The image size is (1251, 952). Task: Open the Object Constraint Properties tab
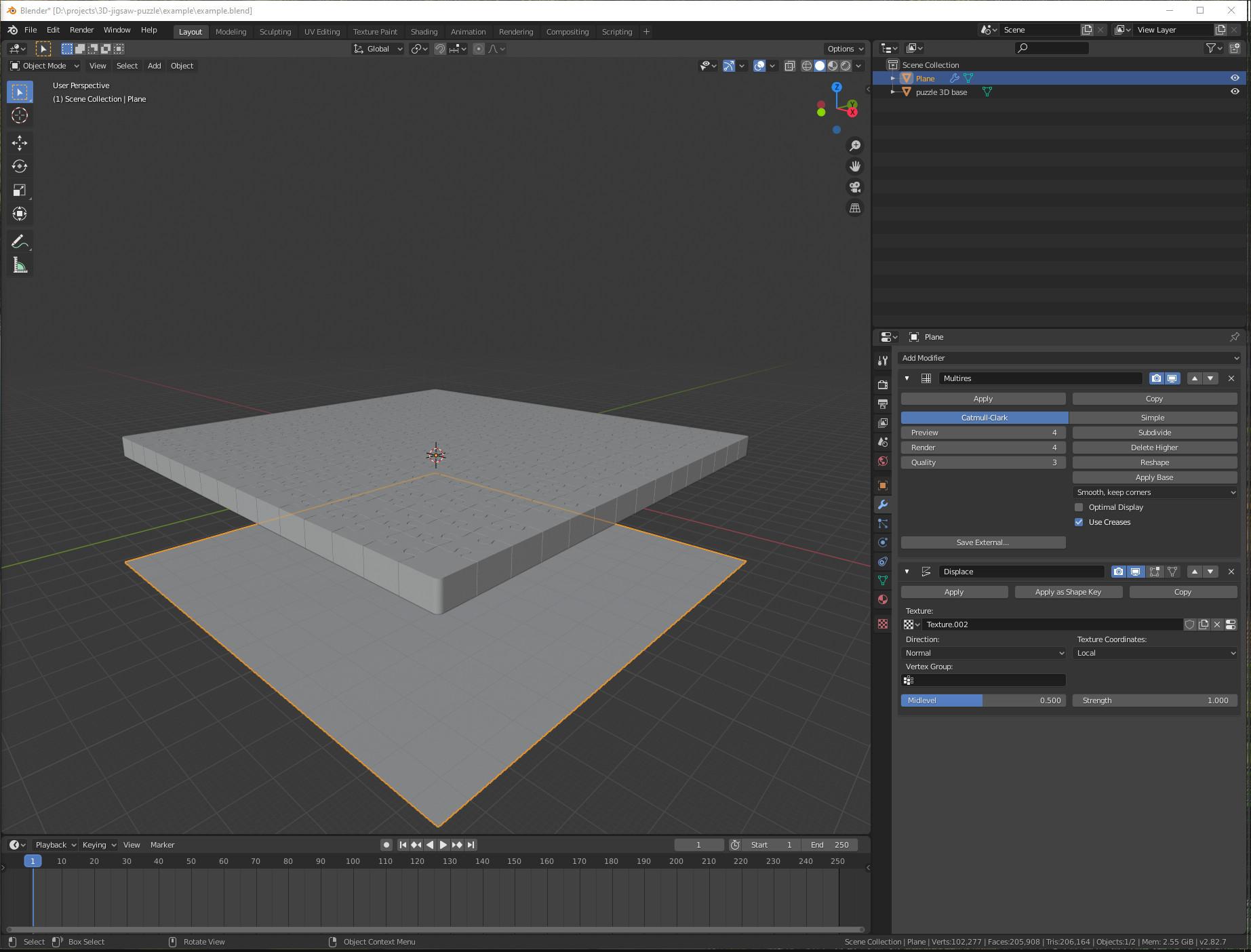(x=882, y=561)
